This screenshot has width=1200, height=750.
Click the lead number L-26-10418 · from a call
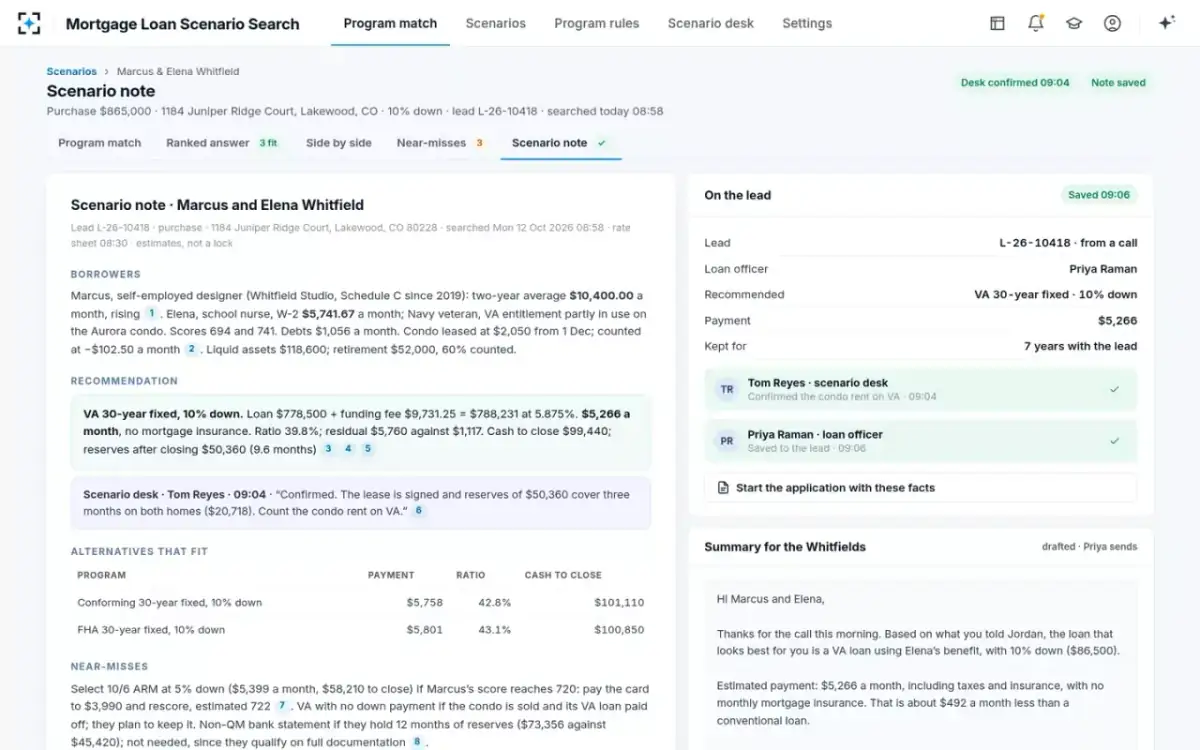(x=1068, y=243)
